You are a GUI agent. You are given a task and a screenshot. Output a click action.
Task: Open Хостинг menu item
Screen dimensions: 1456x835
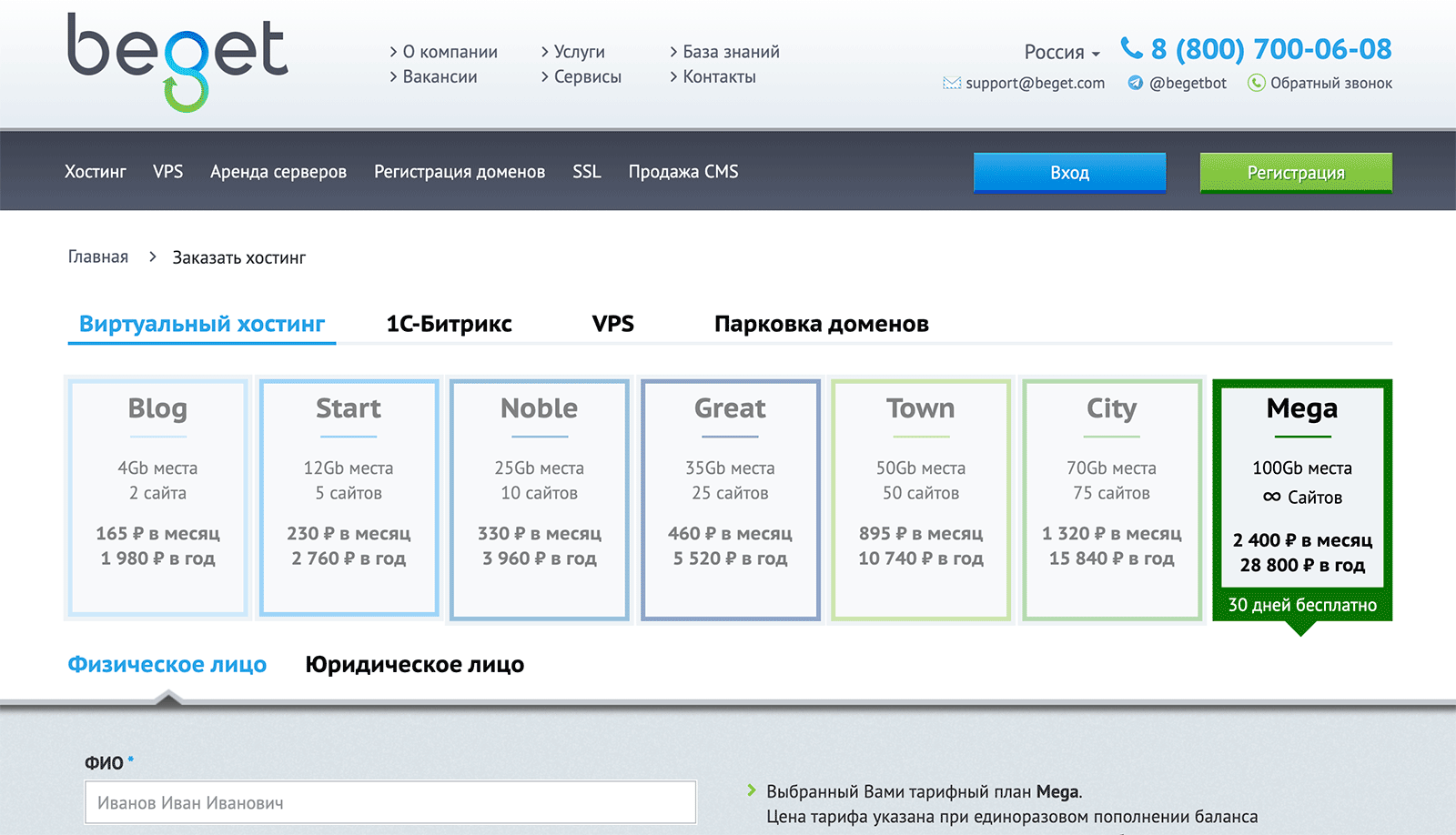pos(96,171)
